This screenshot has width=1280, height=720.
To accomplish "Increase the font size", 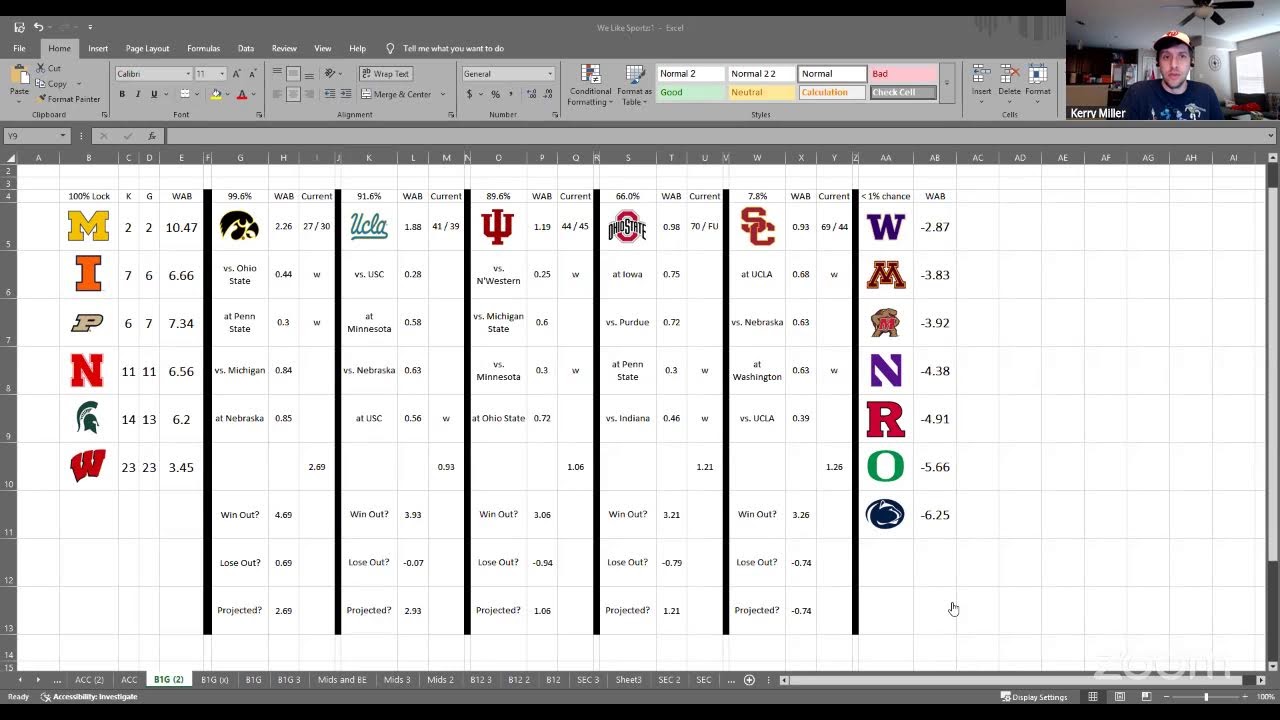I will [x=236, y=74].
